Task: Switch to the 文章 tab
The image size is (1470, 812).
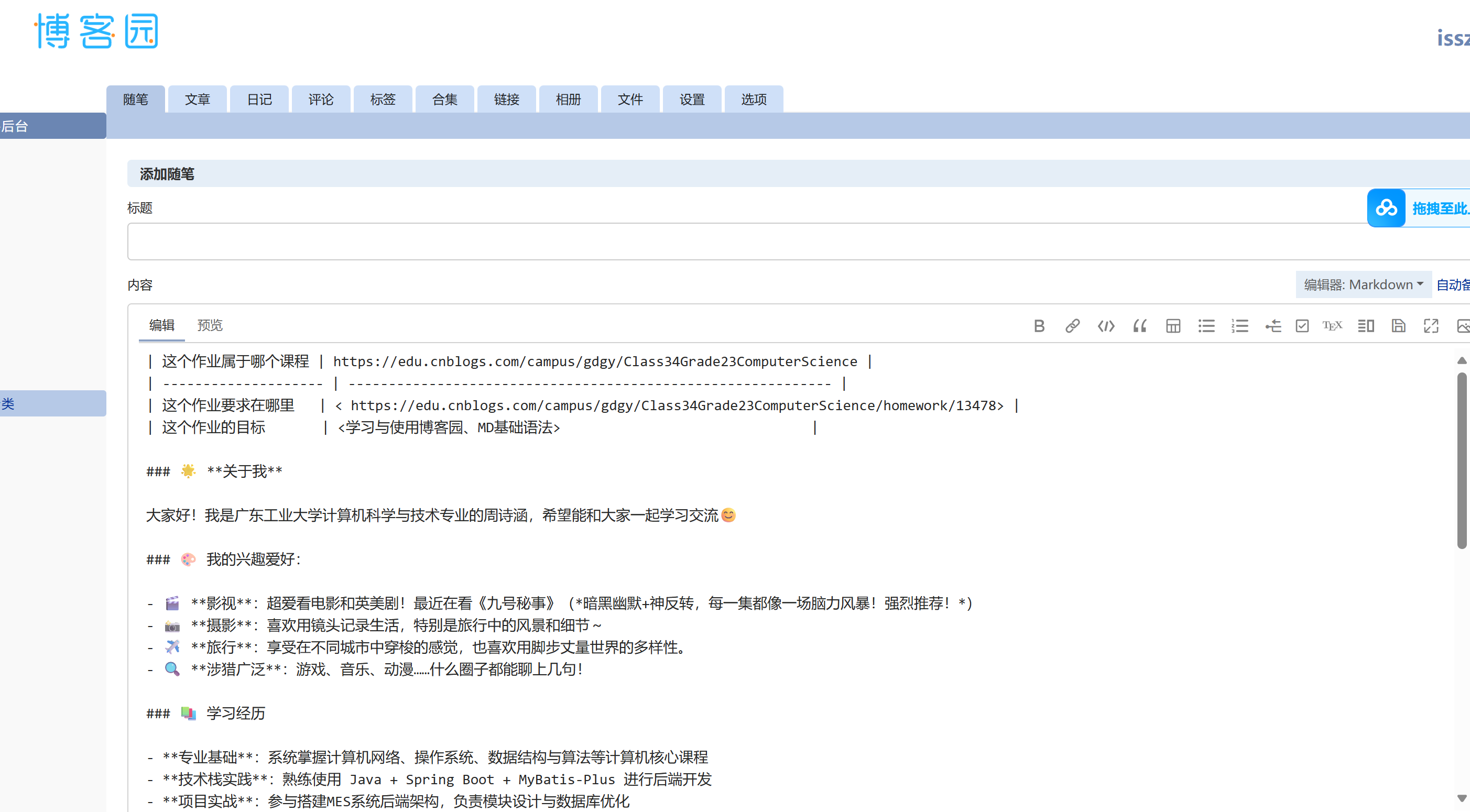Action: pos(198,98)
